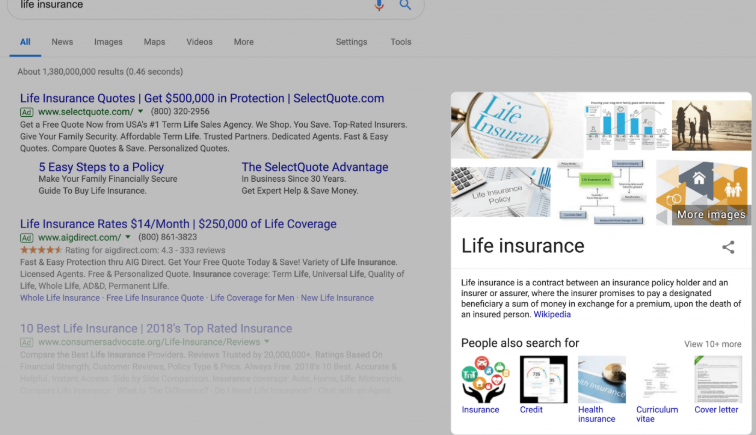Open the Curriculum vitae text link

657,414
